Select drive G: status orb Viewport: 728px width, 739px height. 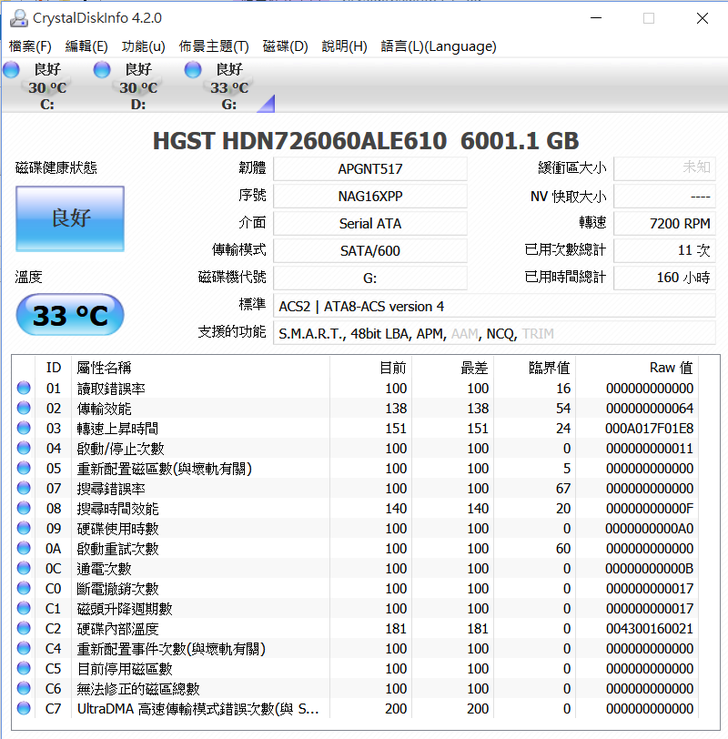[193, 69]
